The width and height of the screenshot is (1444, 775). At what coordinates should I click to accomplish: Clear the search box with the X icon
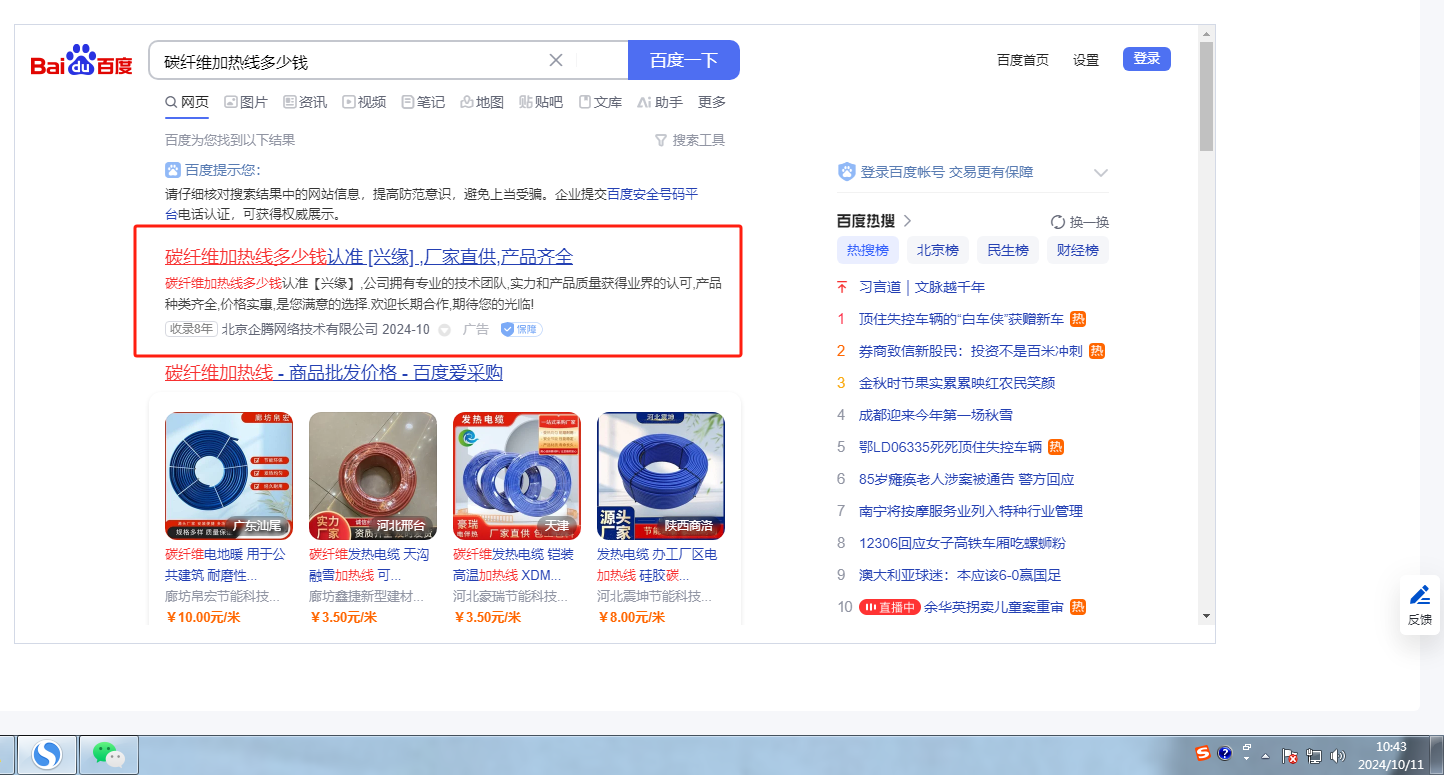point(556,60)
